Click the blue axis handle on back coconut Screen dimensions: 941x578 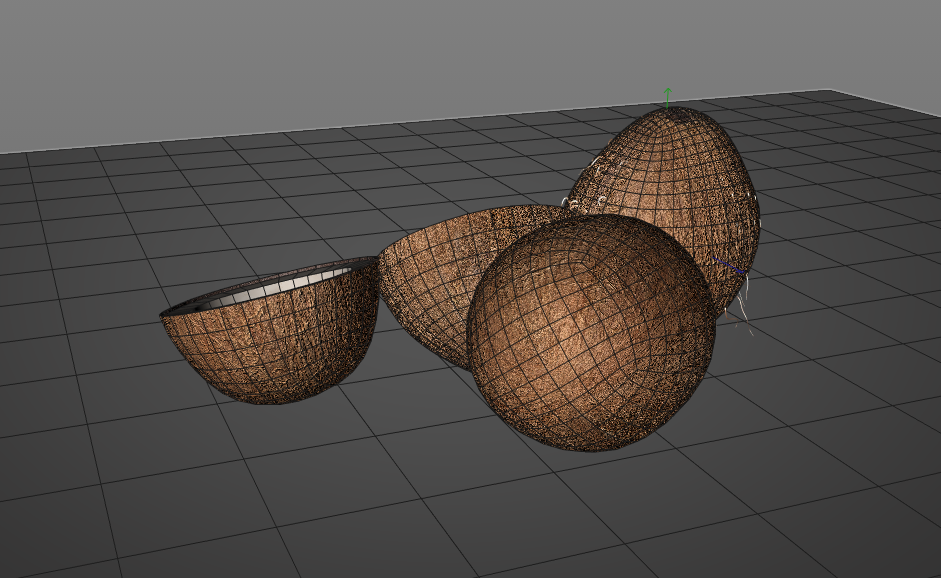pos(729,265)
